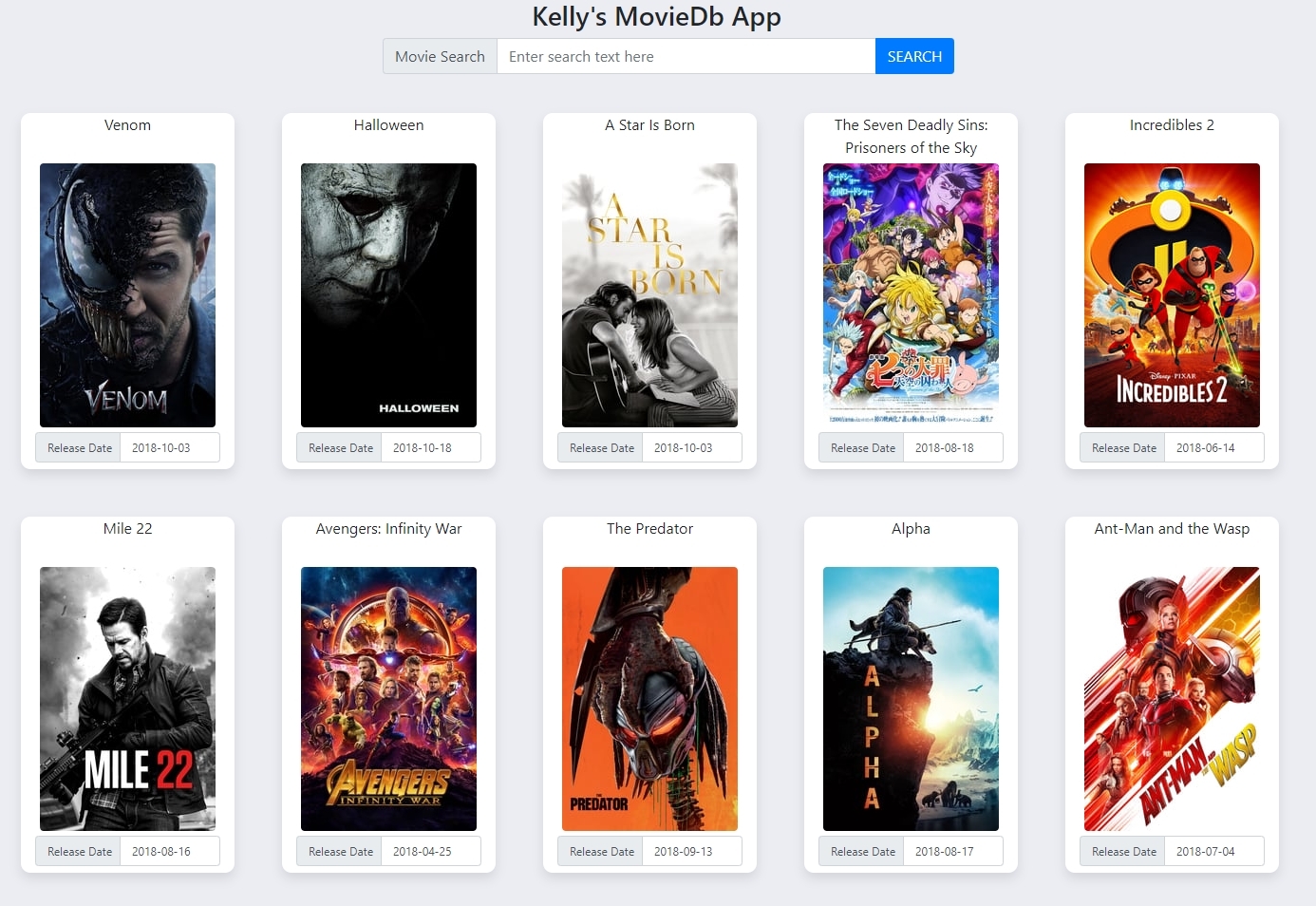Click A Star Is Born's date value
The image size is (1316, 906).
tap(692, 447)
